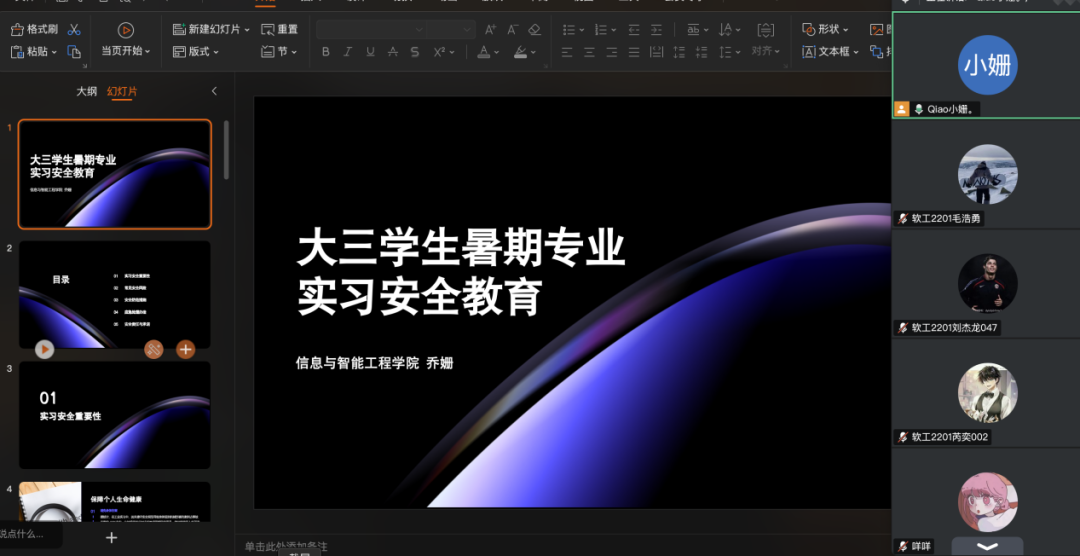1080x556 pixels.
Task: Toggle align left
Action: click(567, 52)
